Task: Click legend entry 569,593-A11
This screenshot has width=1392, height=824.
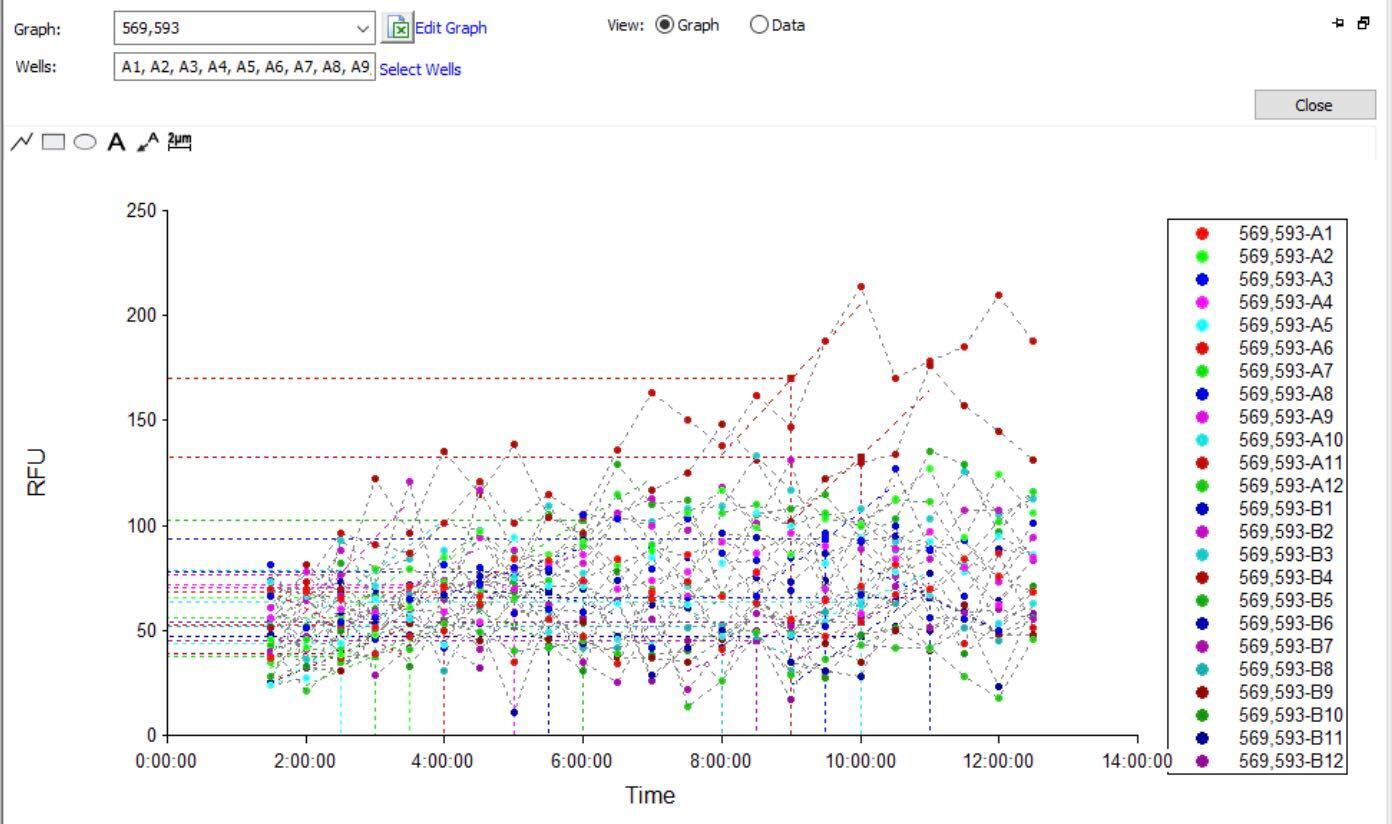Action: pyautogui.click(x=1291, y=463)
